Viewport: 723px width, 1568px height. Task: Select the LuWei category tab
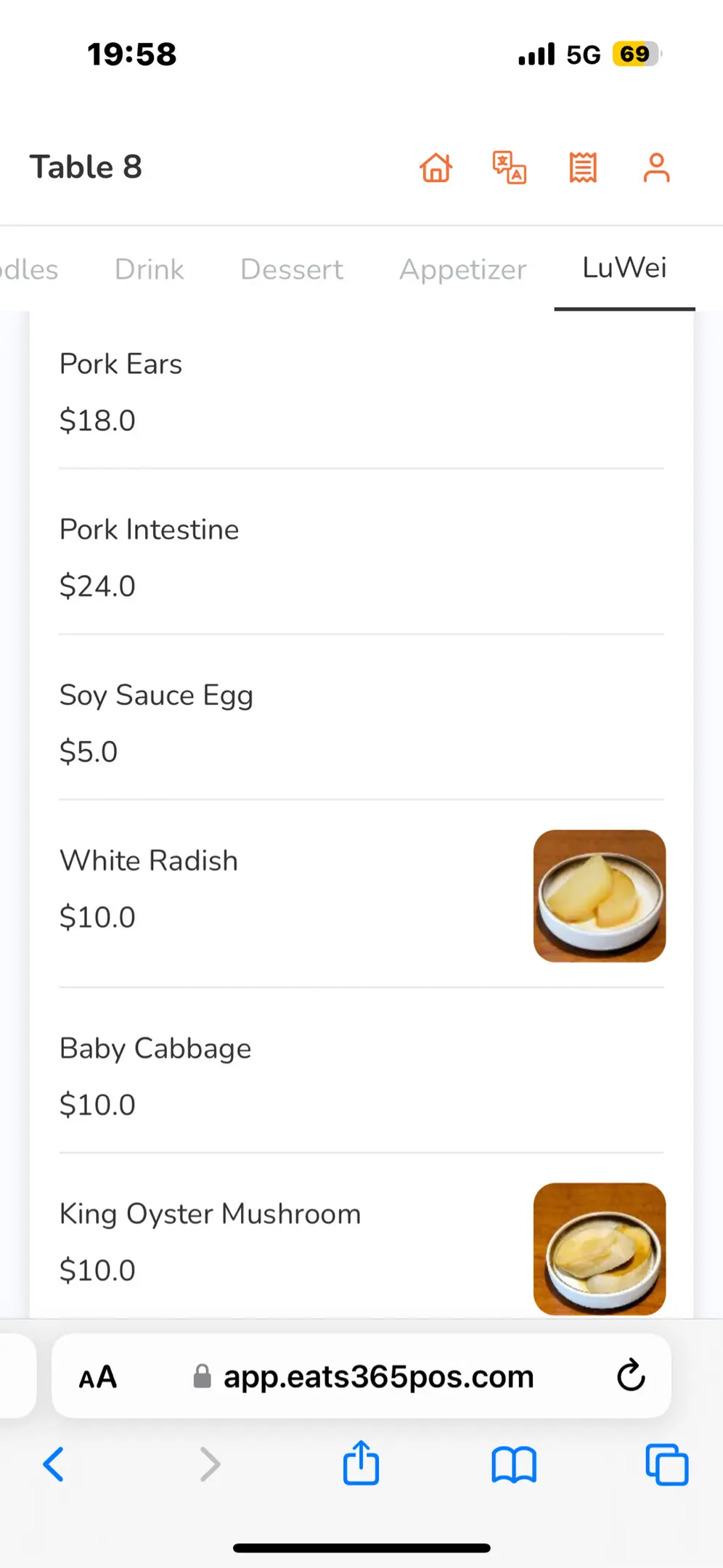(x=624, y=268)
